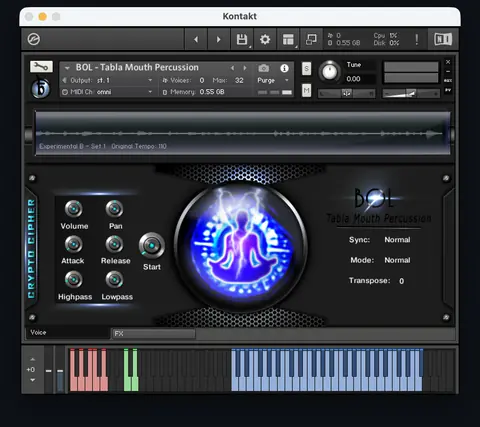The image size is (480, 427).
Task: Switch to the Voice tab
Action: (68, 333)
